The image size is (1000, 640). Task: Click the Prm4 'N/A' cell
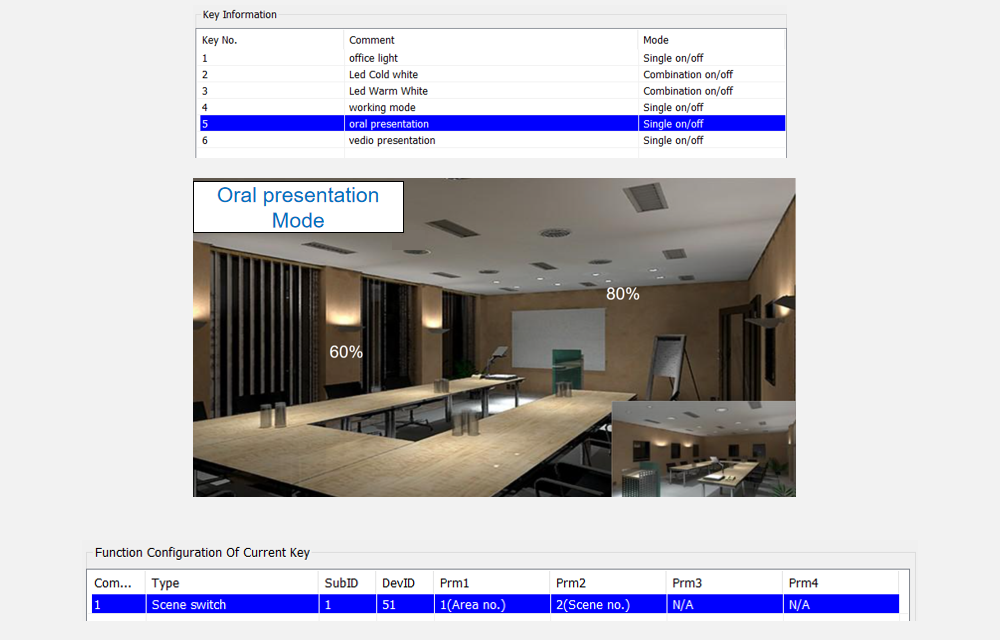click(841, 604)
